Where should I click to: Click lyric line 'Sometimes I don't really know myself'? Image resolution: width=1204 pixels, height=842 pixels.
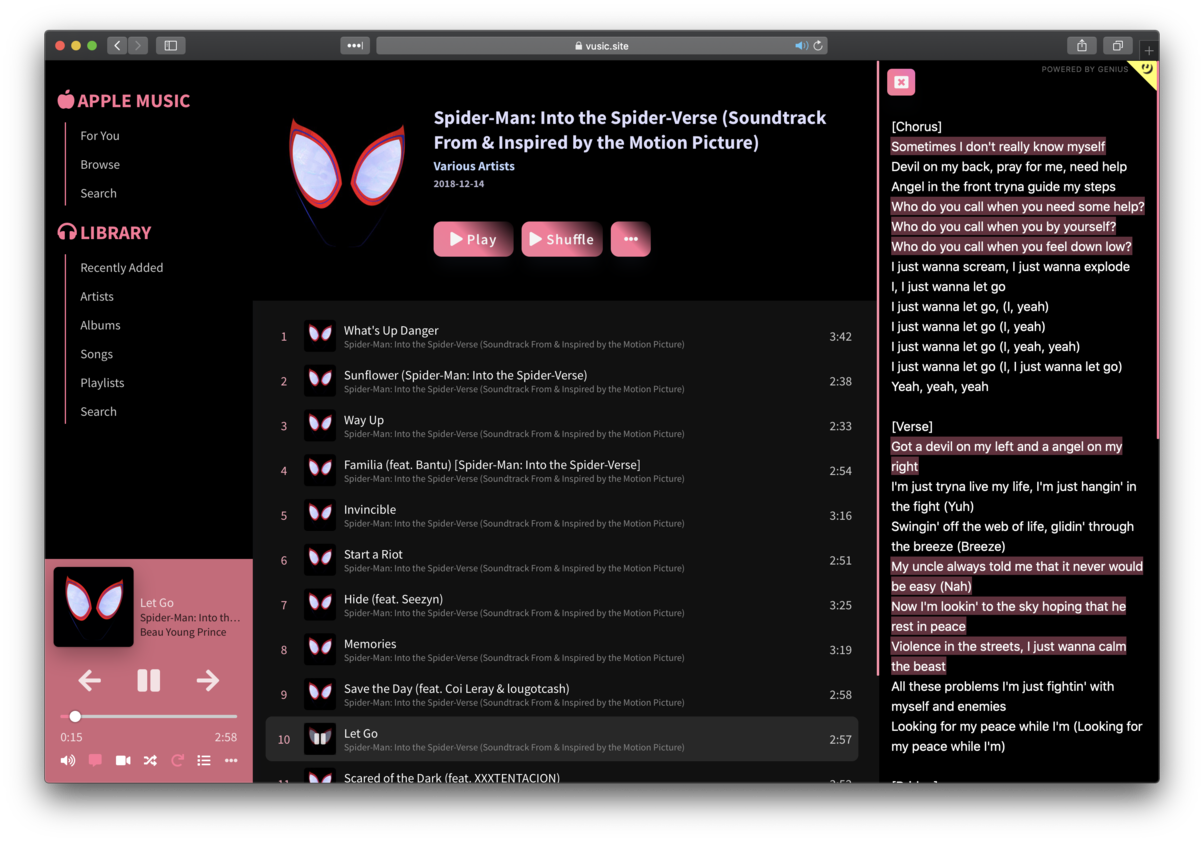tap(998, 146)
